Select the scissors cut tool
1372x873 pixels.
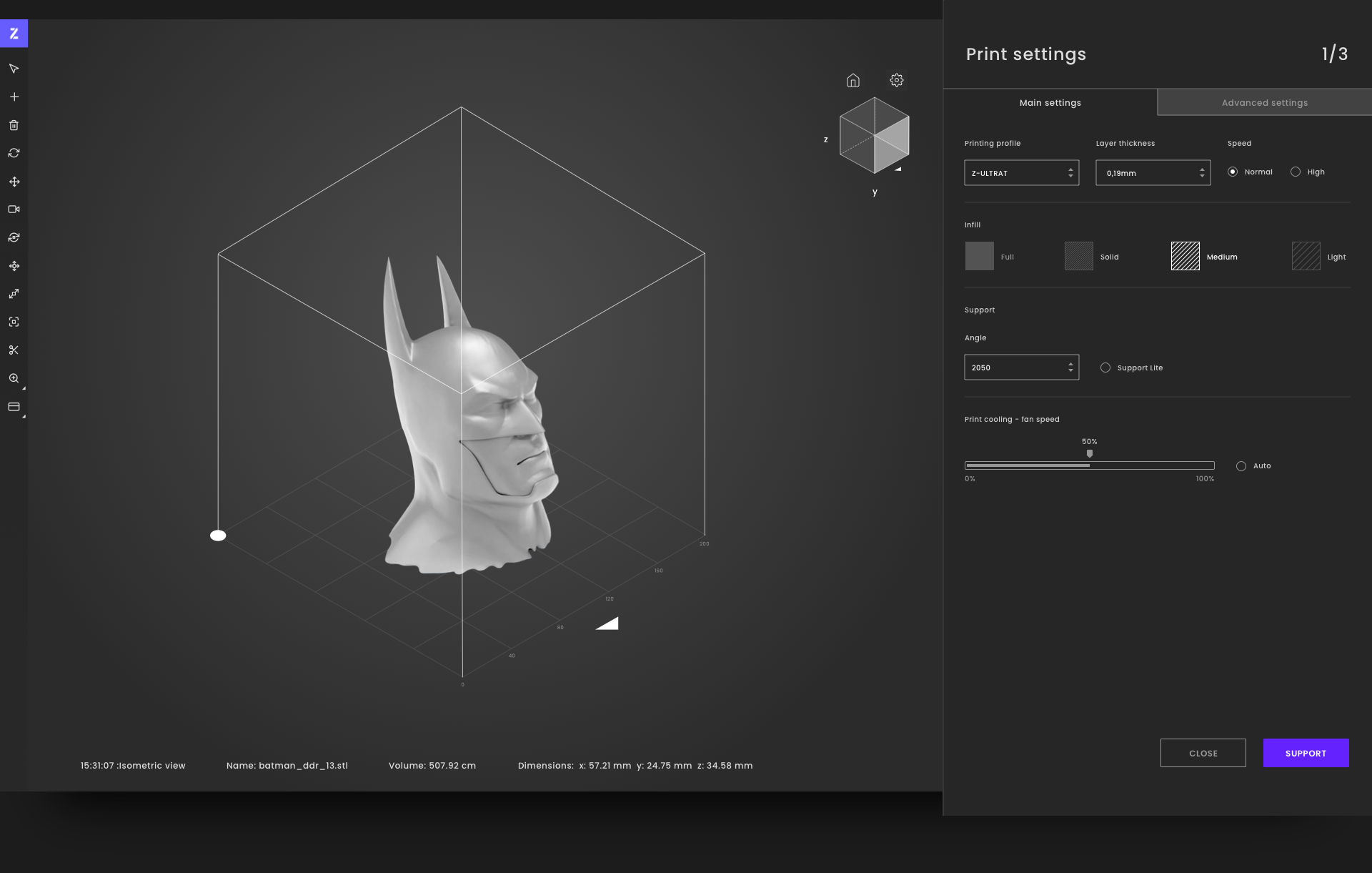click(14, 350)
